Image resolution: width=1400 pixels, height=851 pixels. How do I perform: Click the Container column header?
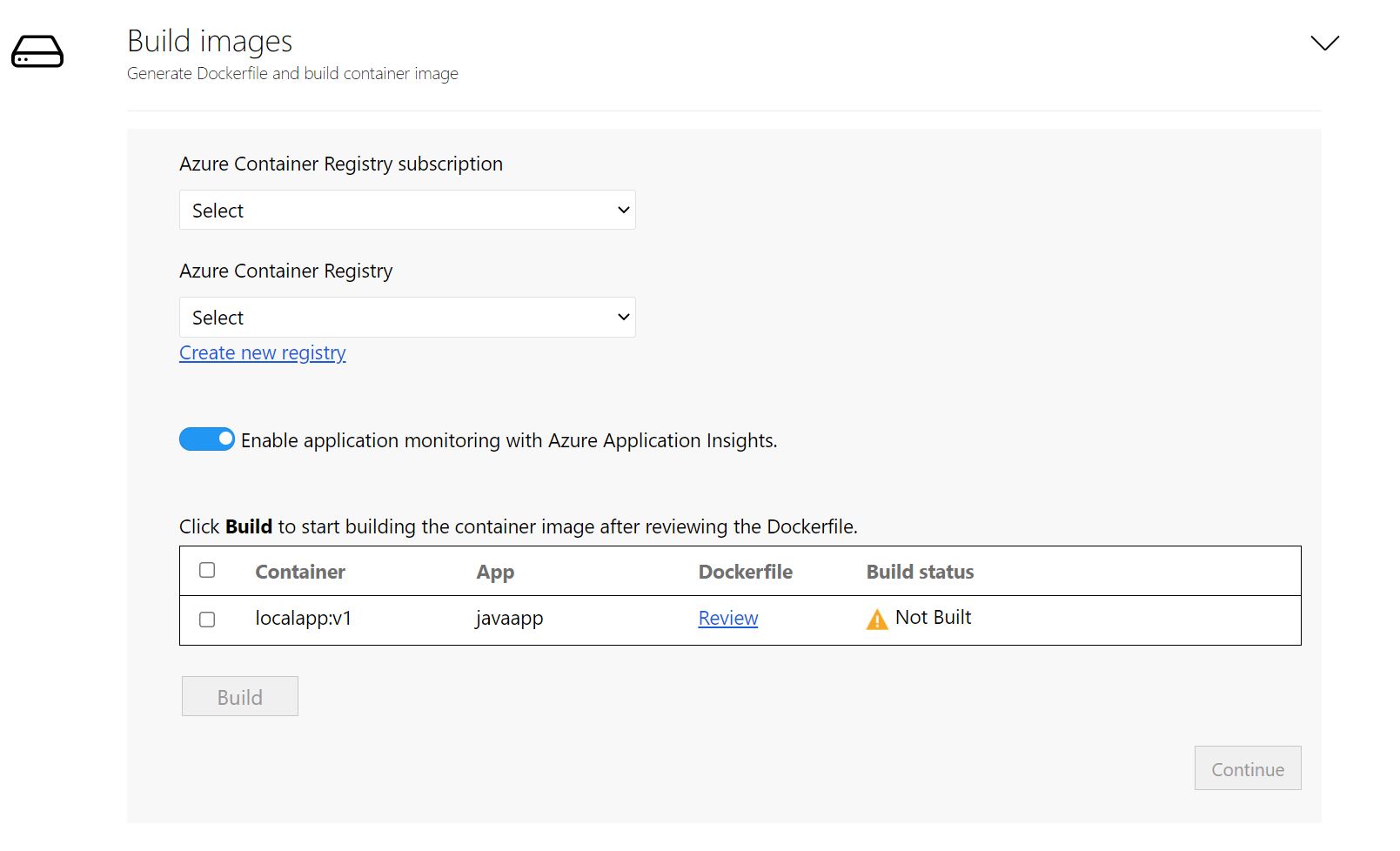click(300, 572)
